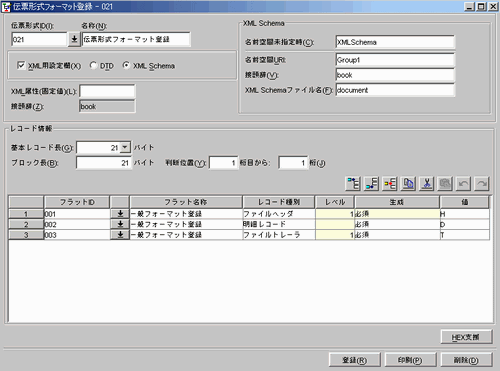This screenshot has height=371, width=500.
Task: Click the grayed paste toolbar icon
Action: click(445, 184)
